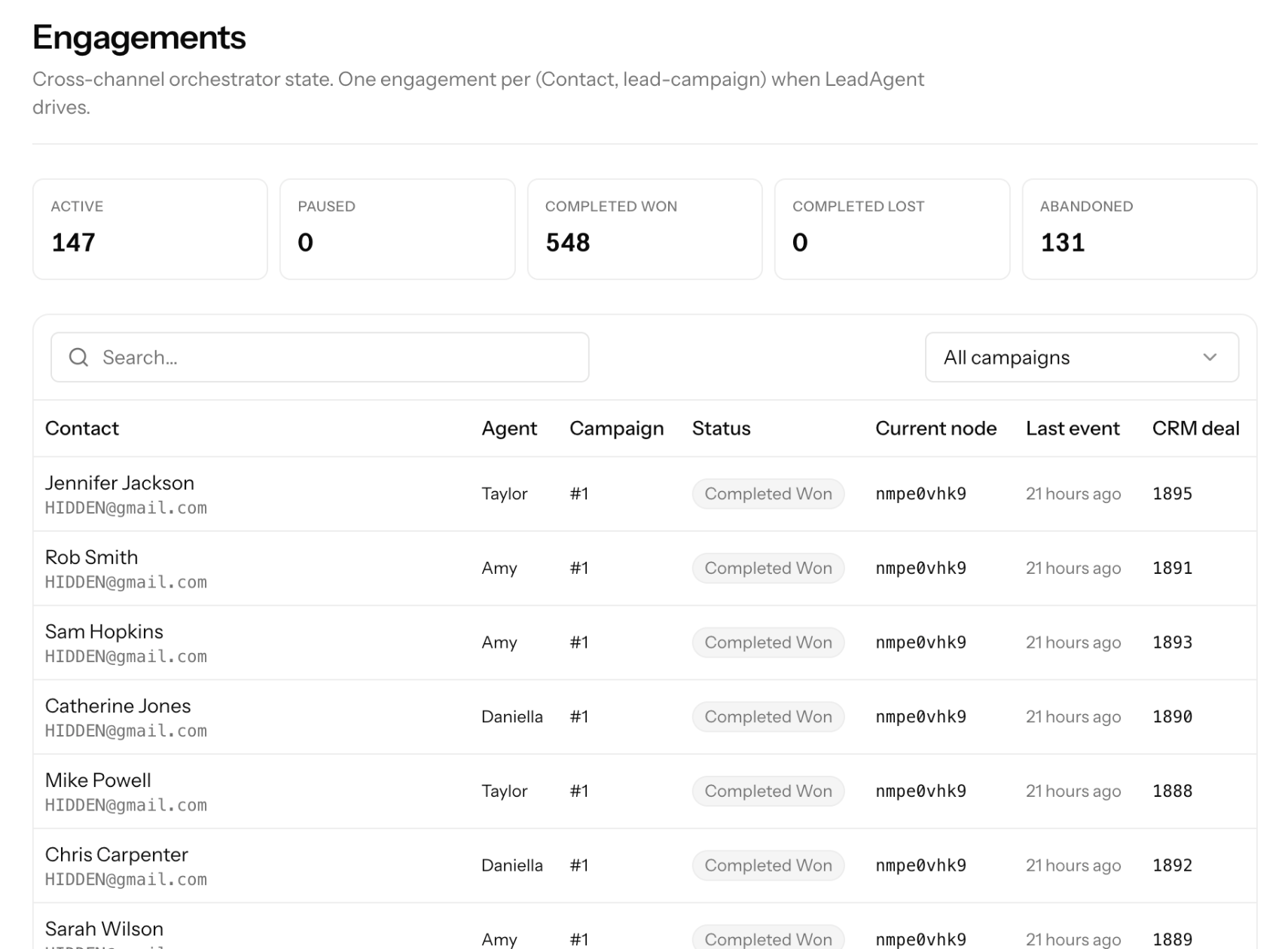This screenshot has width=1288, height=949.
Task: Click CRM deal 1889
Action: click(1172, 939)
